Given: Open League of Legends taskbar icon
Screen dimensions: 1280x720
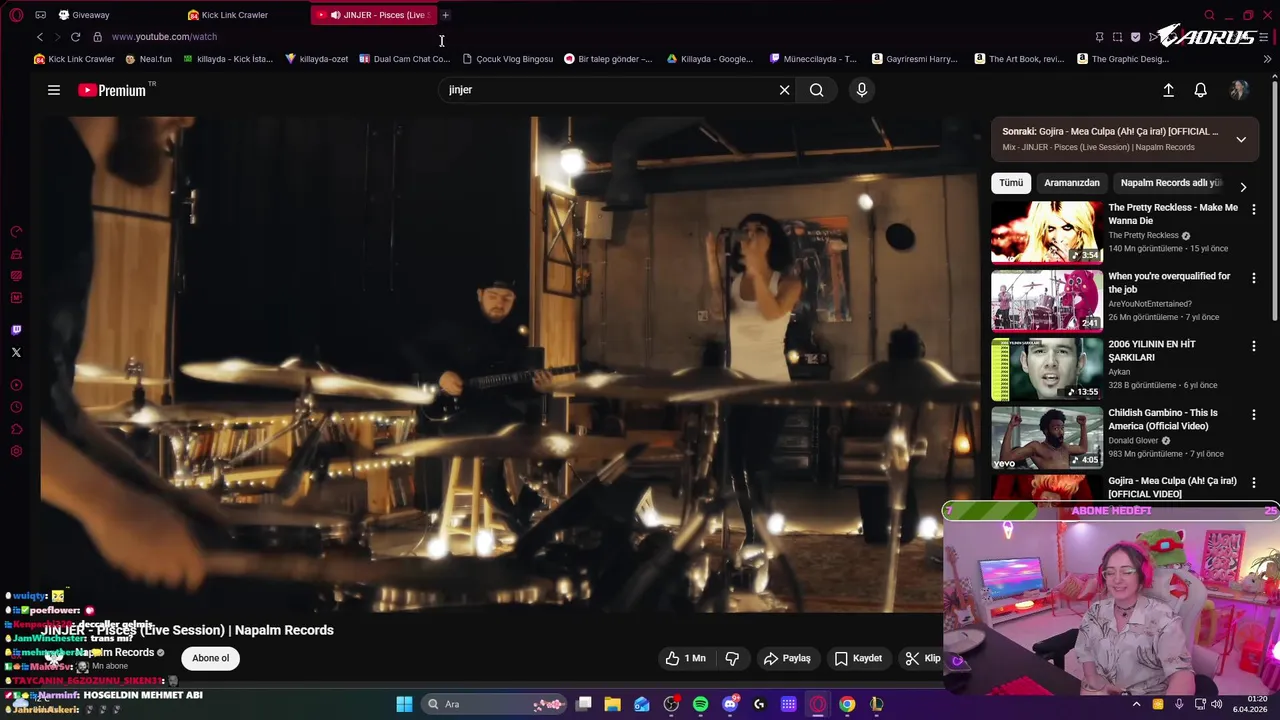Looking at the screenshot, I should click(876, 704).
